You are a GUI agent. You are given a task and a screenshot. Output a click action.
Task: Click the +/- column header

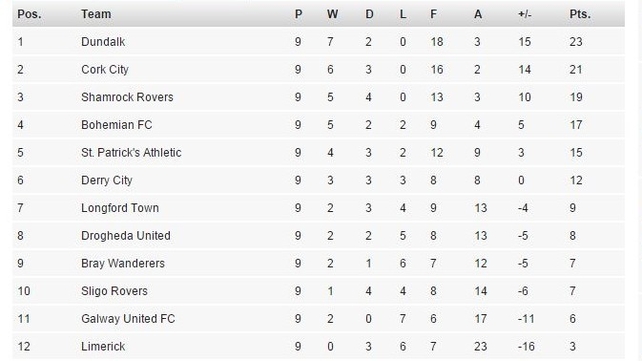(524, 14)
